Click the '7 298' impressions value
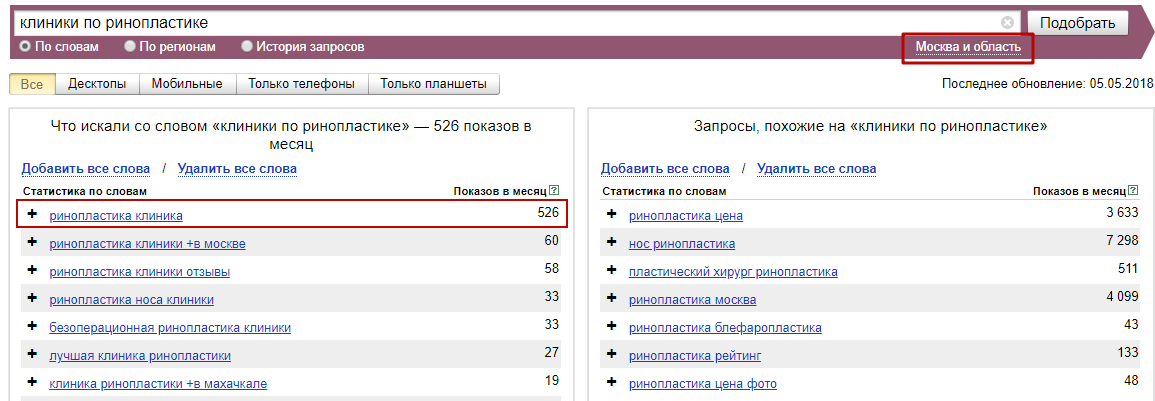Screen dimensions: 1155x401 click(1123, 241)
